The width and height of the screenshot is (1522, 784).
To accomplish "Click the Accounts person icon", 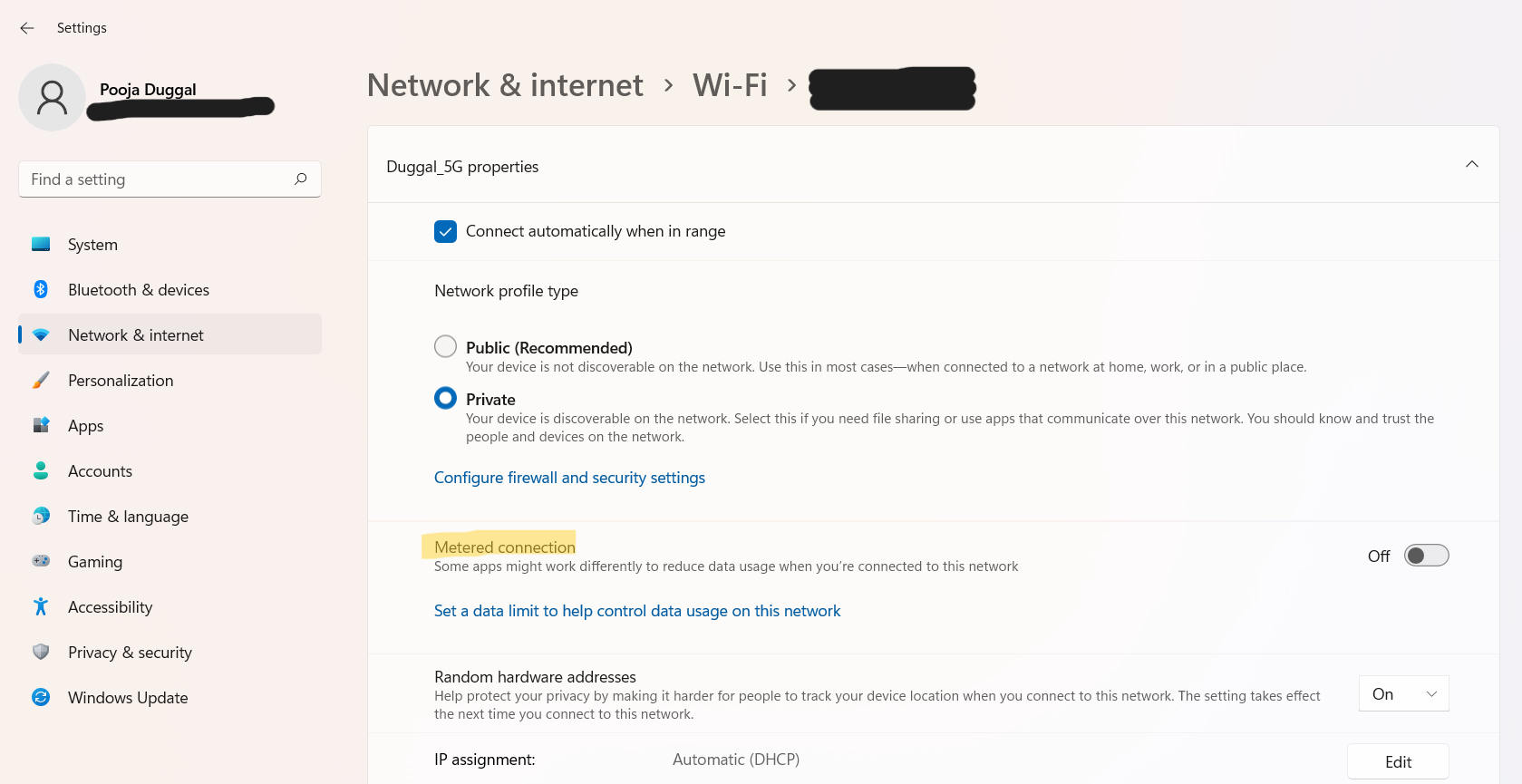I will 41,470.
